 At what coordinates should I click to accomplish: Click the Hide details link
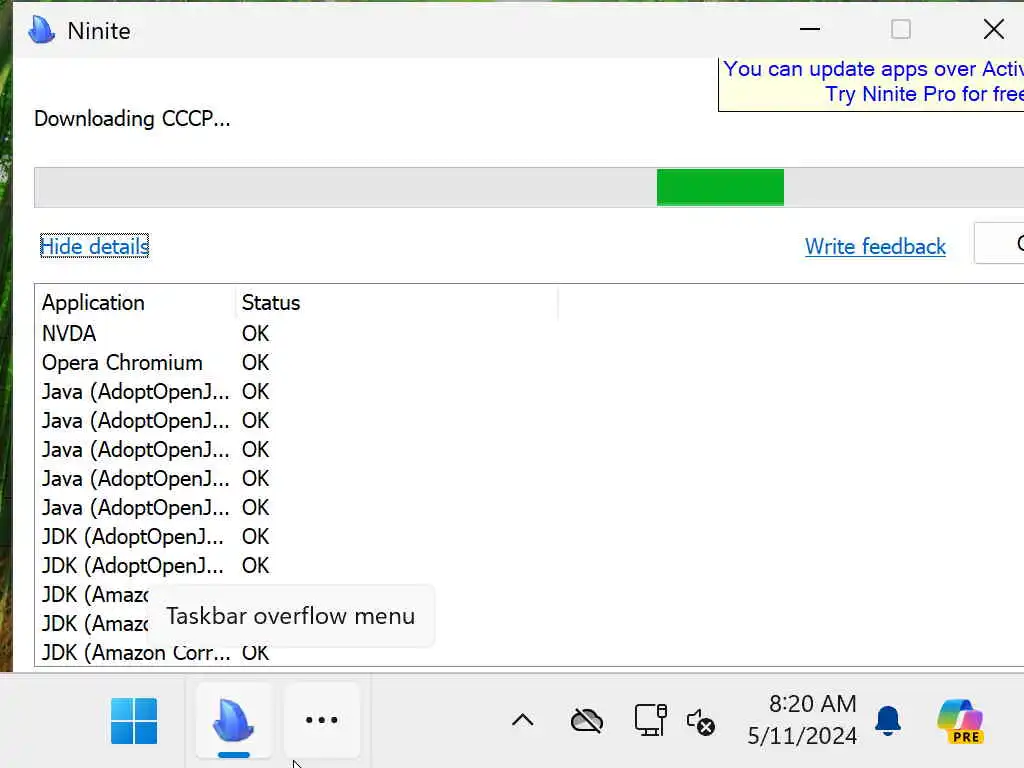[95, 246]
